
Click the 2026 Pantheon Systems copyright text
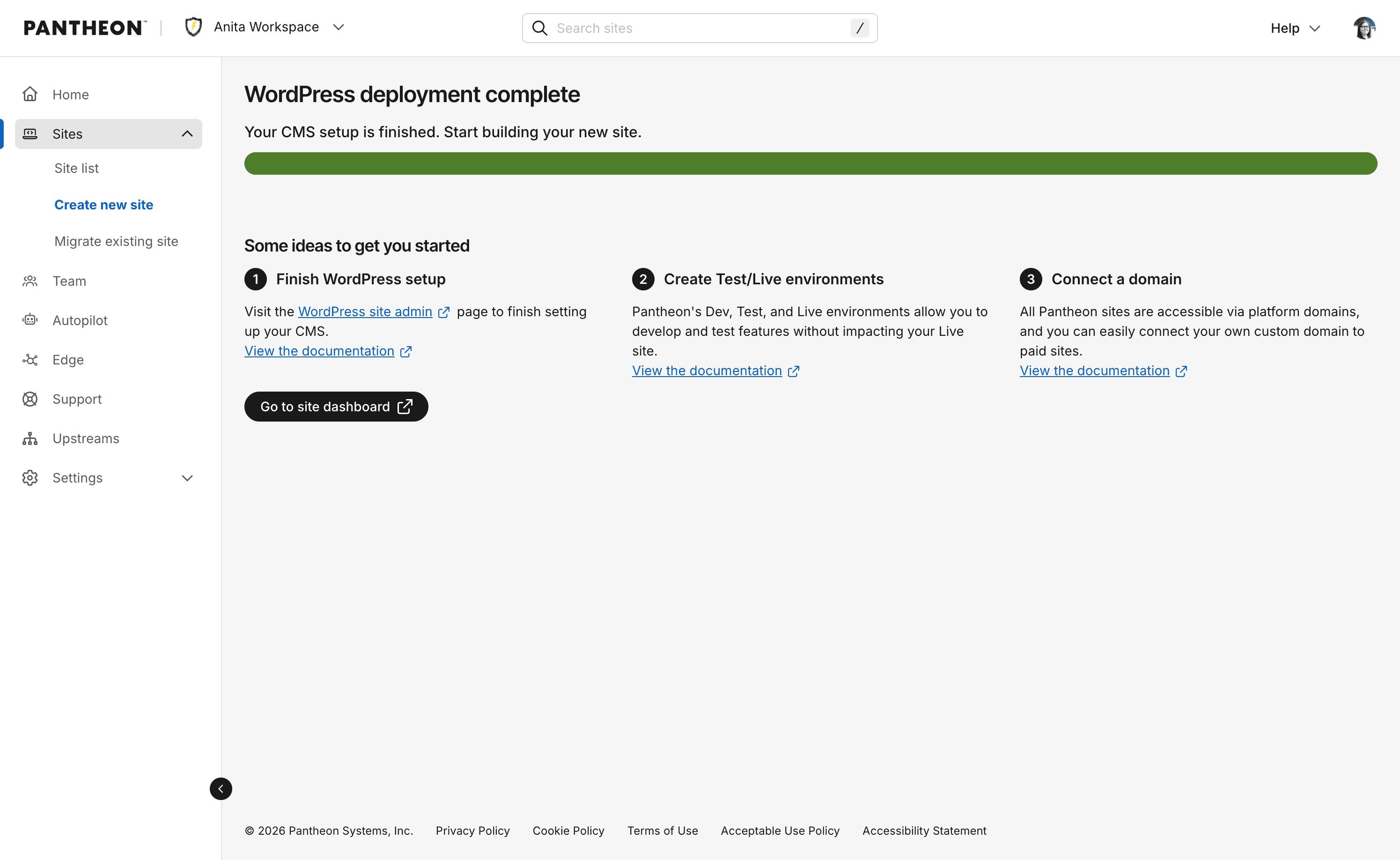[329, 831]
